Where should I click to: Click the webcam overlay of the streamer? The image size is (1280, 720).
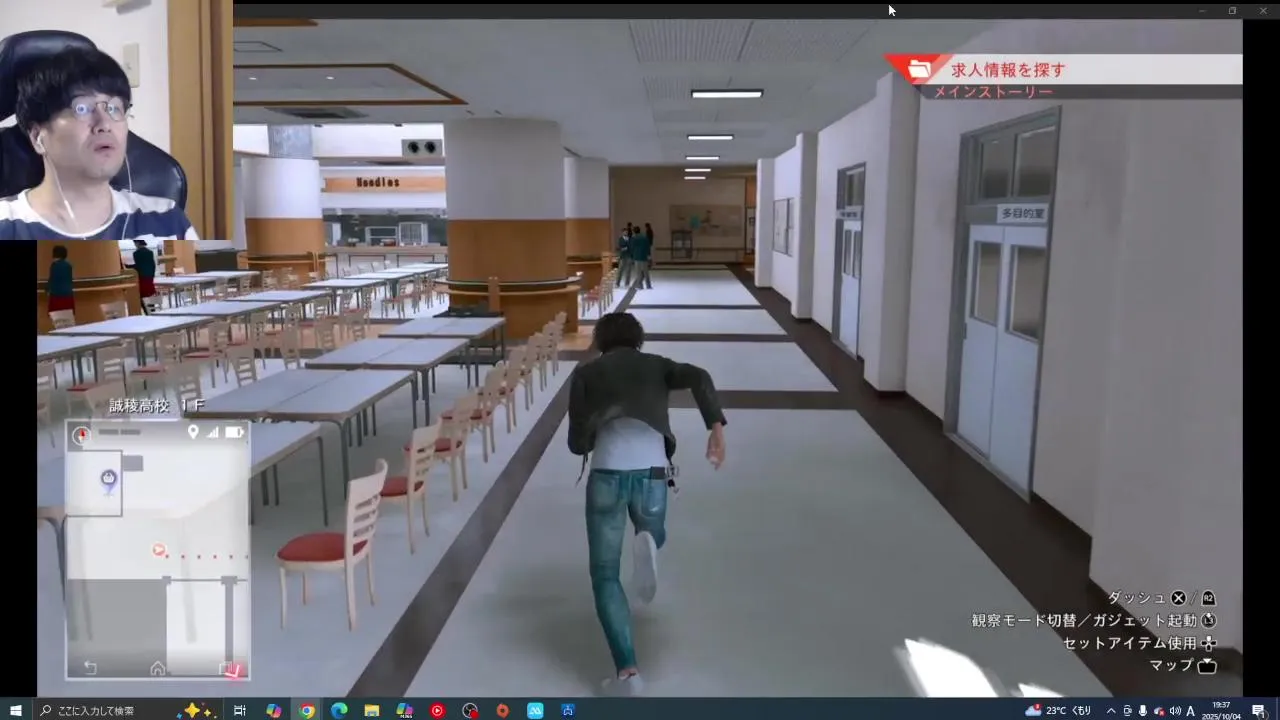click(116, 120)
